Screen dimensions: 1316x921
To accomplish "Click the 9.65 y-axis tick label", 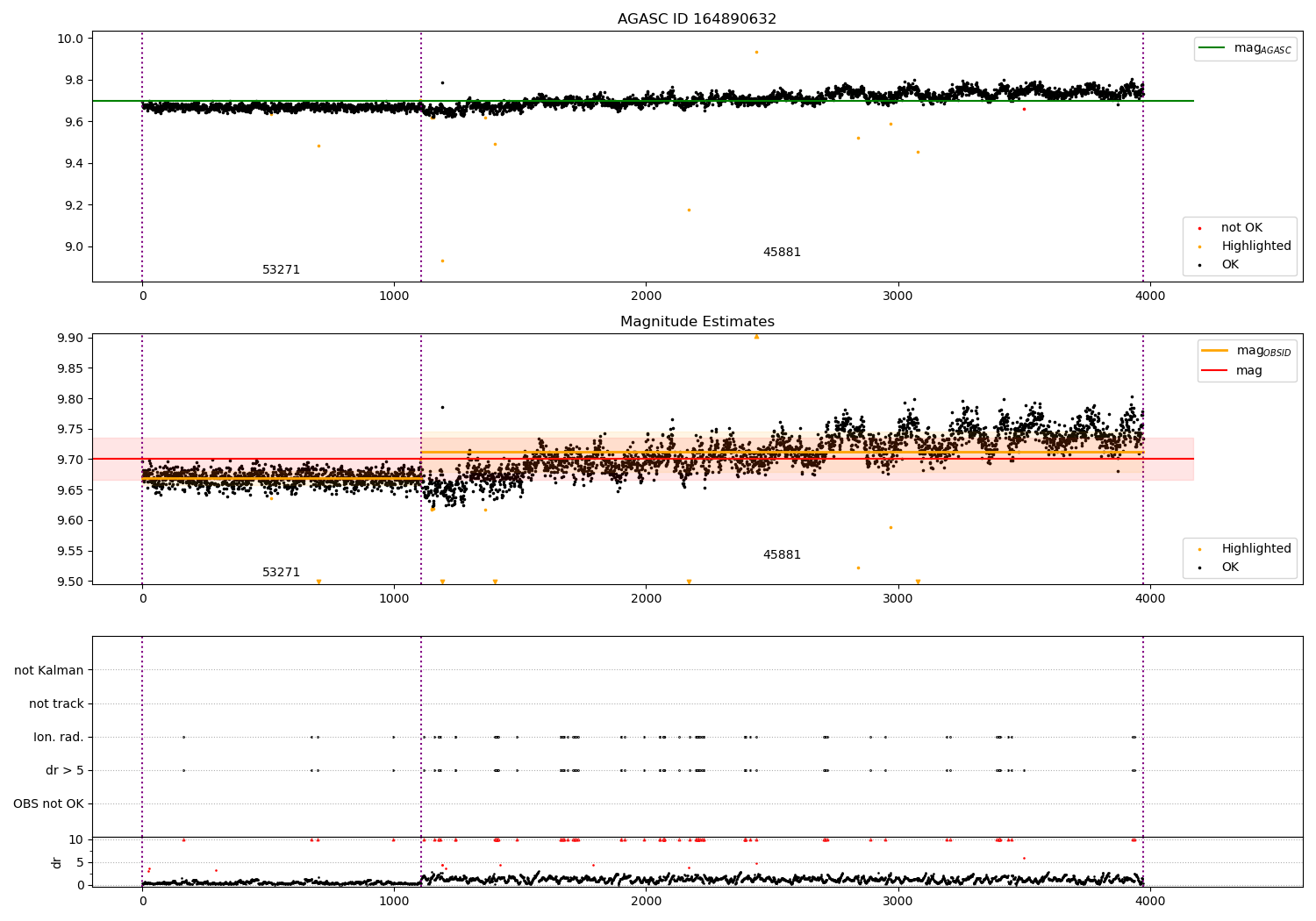I will click(x=70, y=490).
